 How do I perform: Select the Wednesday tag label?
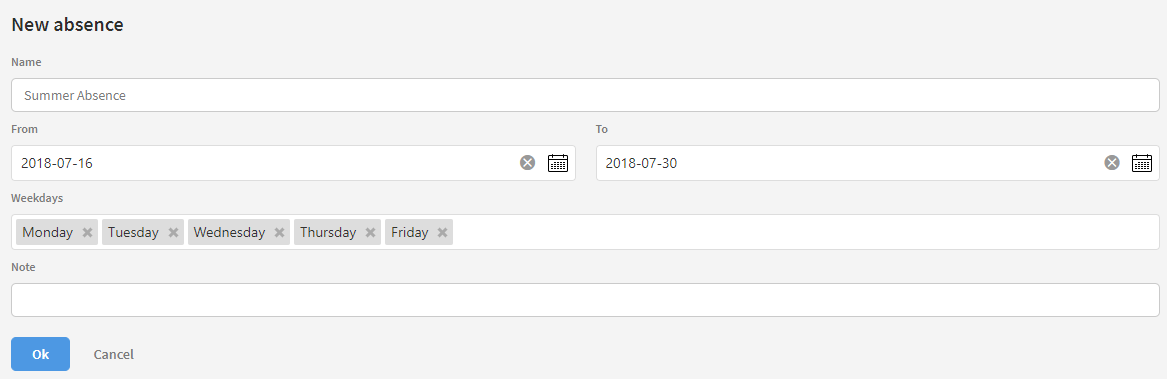pos(229,232)
